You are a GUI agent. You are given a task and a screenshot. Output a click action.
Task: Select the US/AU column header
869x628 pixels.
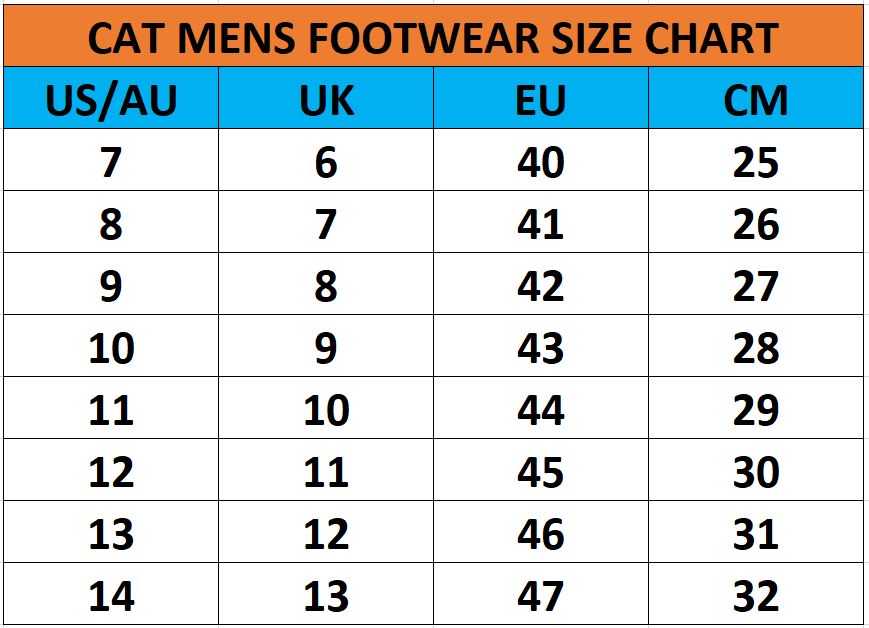[x=111, y=98]
